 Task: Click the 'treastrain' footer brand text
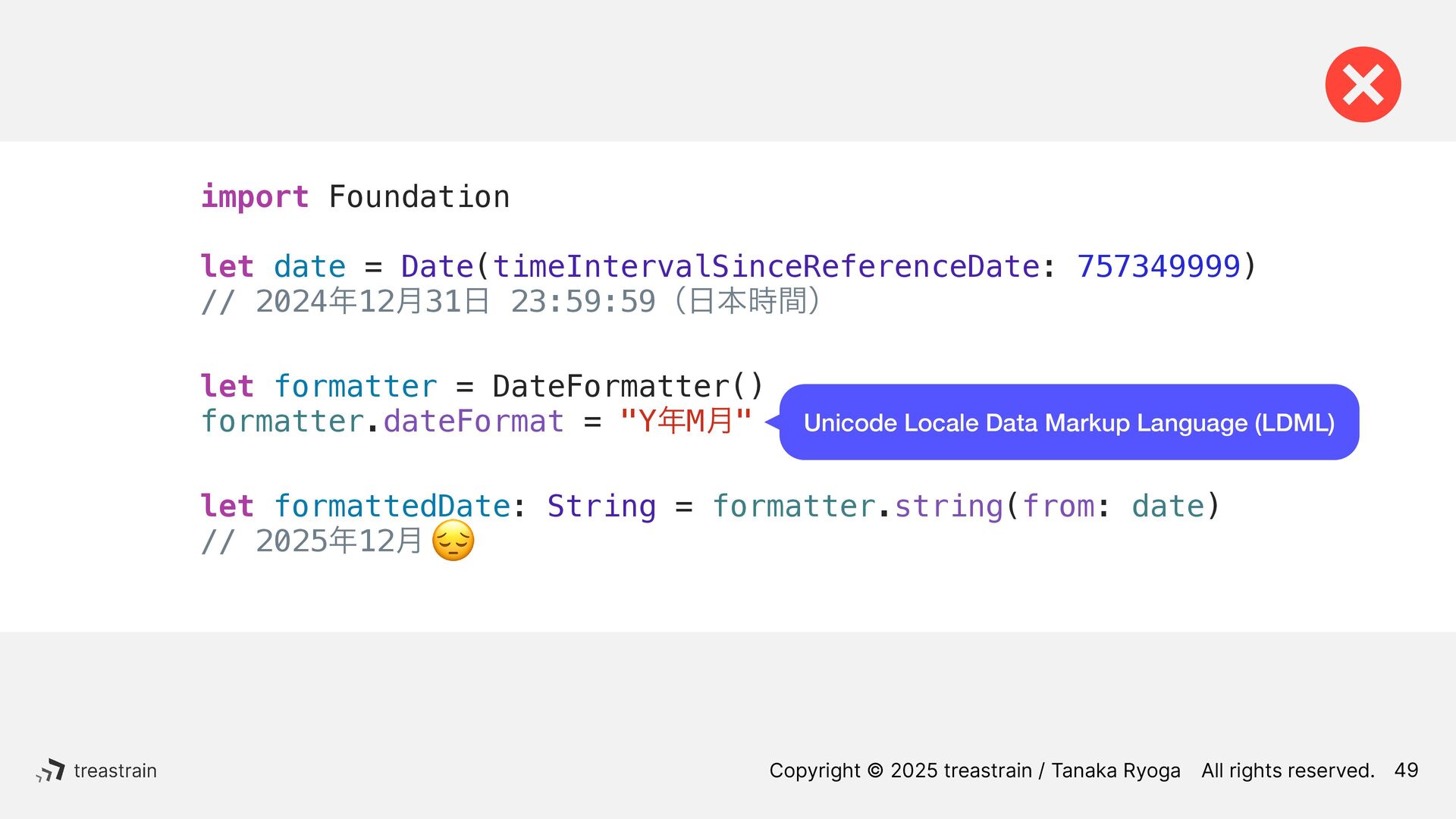pos(115,770)
